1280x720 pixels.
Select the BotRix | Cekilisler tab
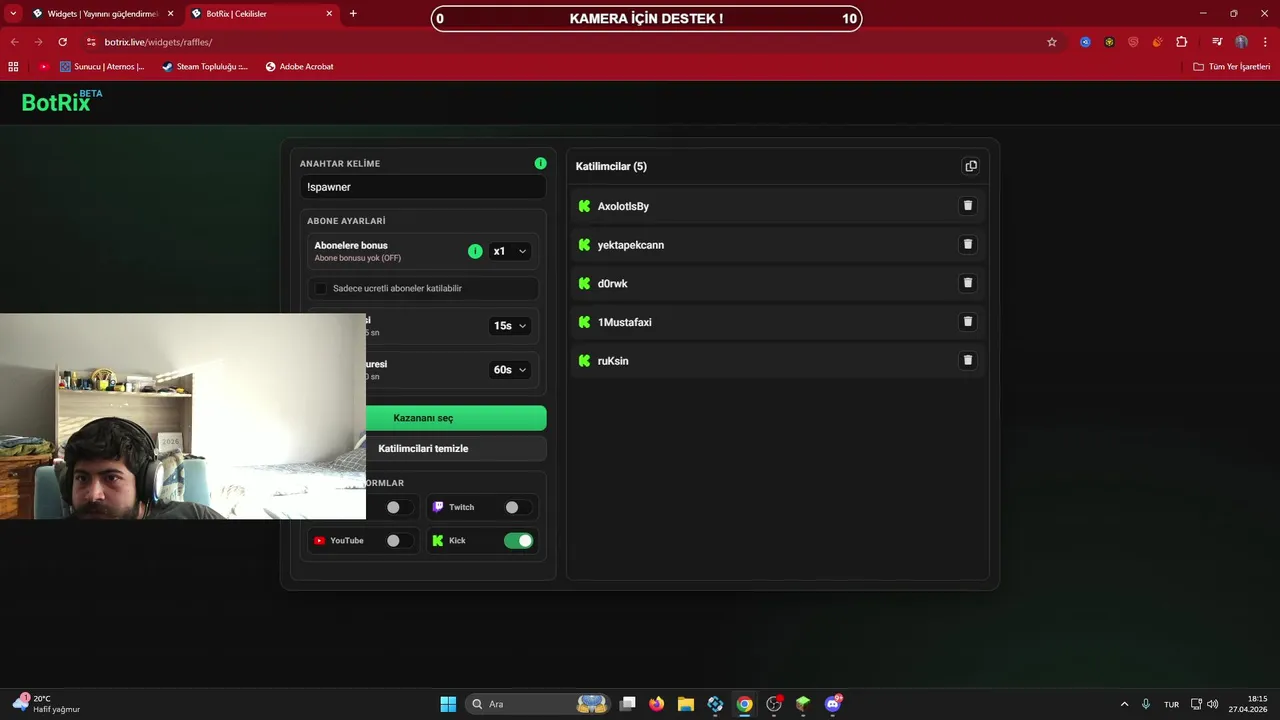tap(261, 14)
